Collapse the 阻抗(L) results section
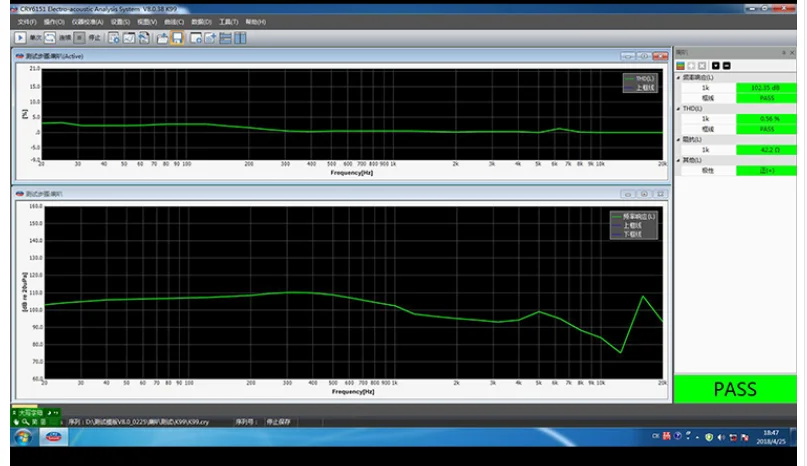 click(678, 139)
